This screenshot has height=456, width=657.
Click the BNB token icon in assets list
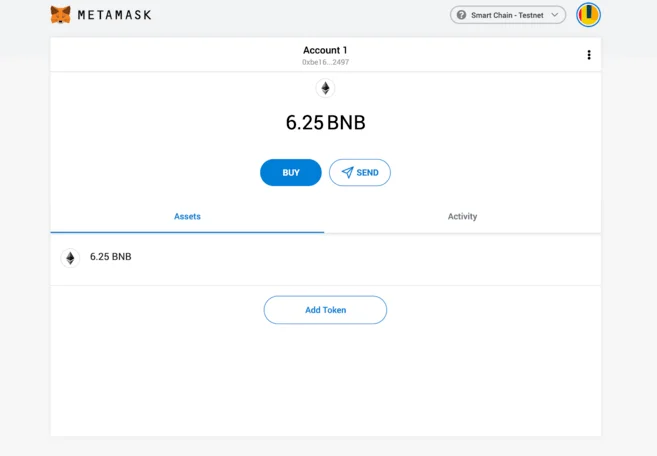(x=70, y=258)
